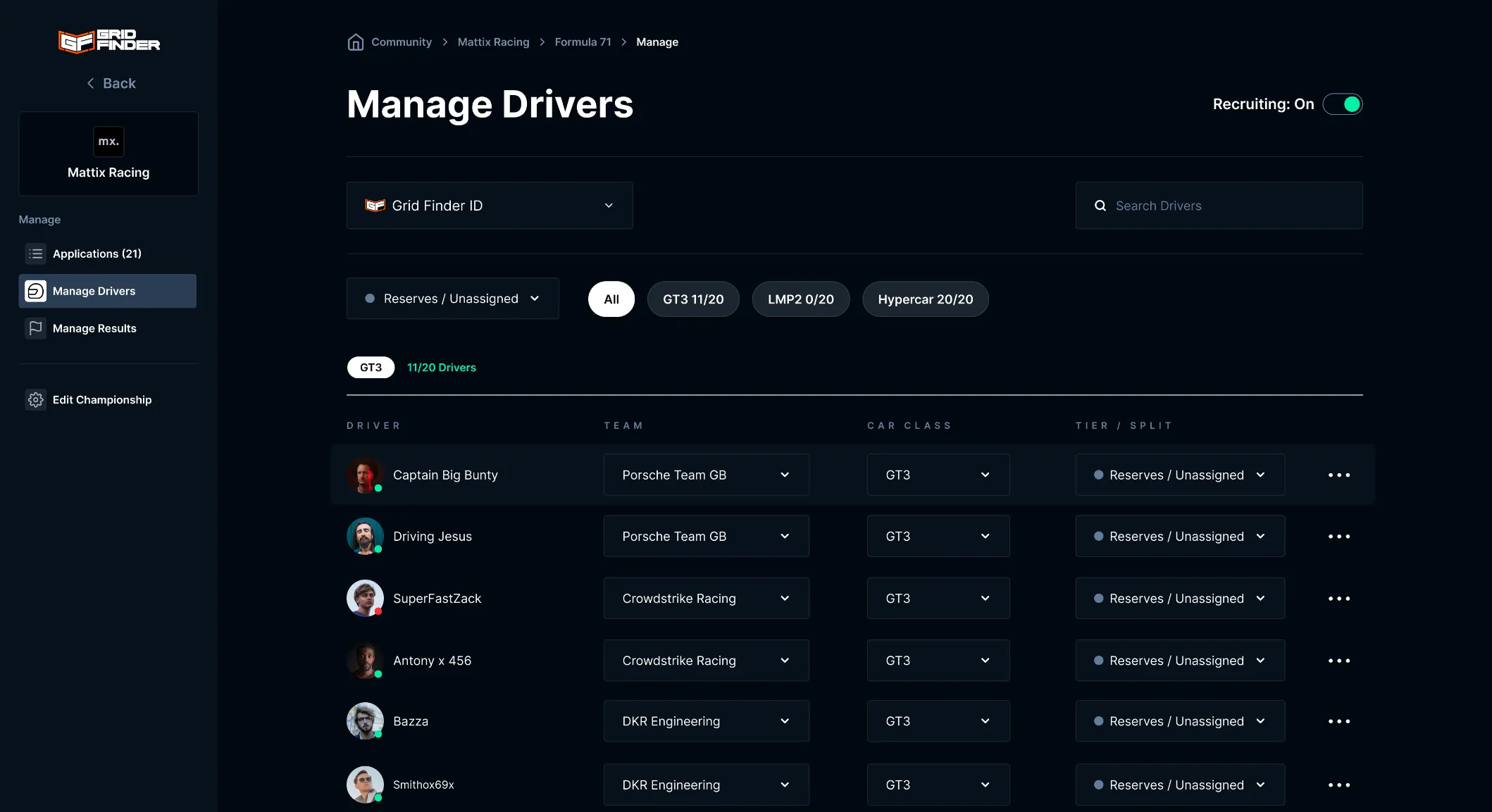Select the All drivers filter pill
The image size is (1492, 812).
coord(610,299)
